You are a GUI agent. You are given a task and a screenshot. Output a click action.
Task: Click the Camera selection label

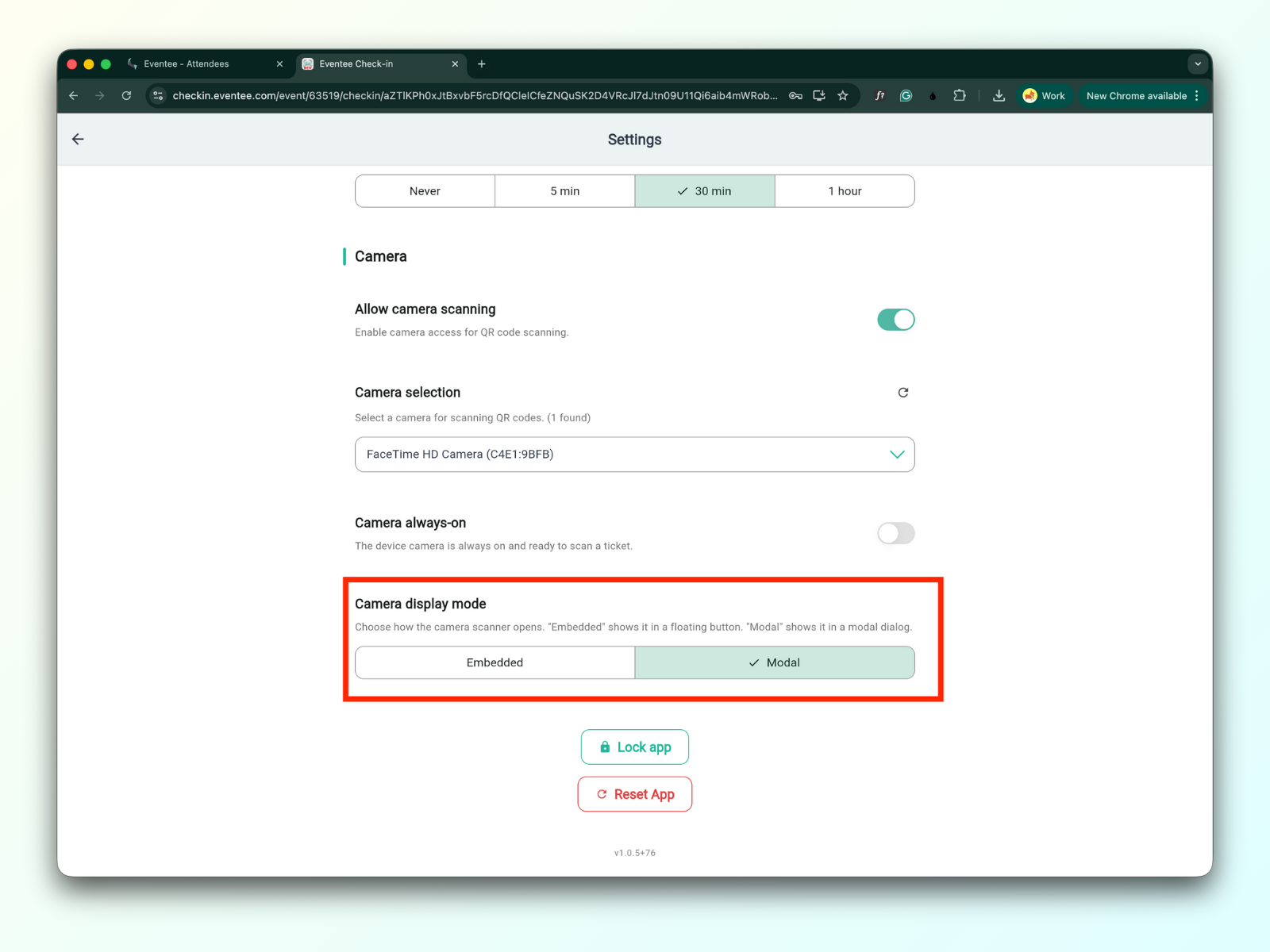[408, 393]
